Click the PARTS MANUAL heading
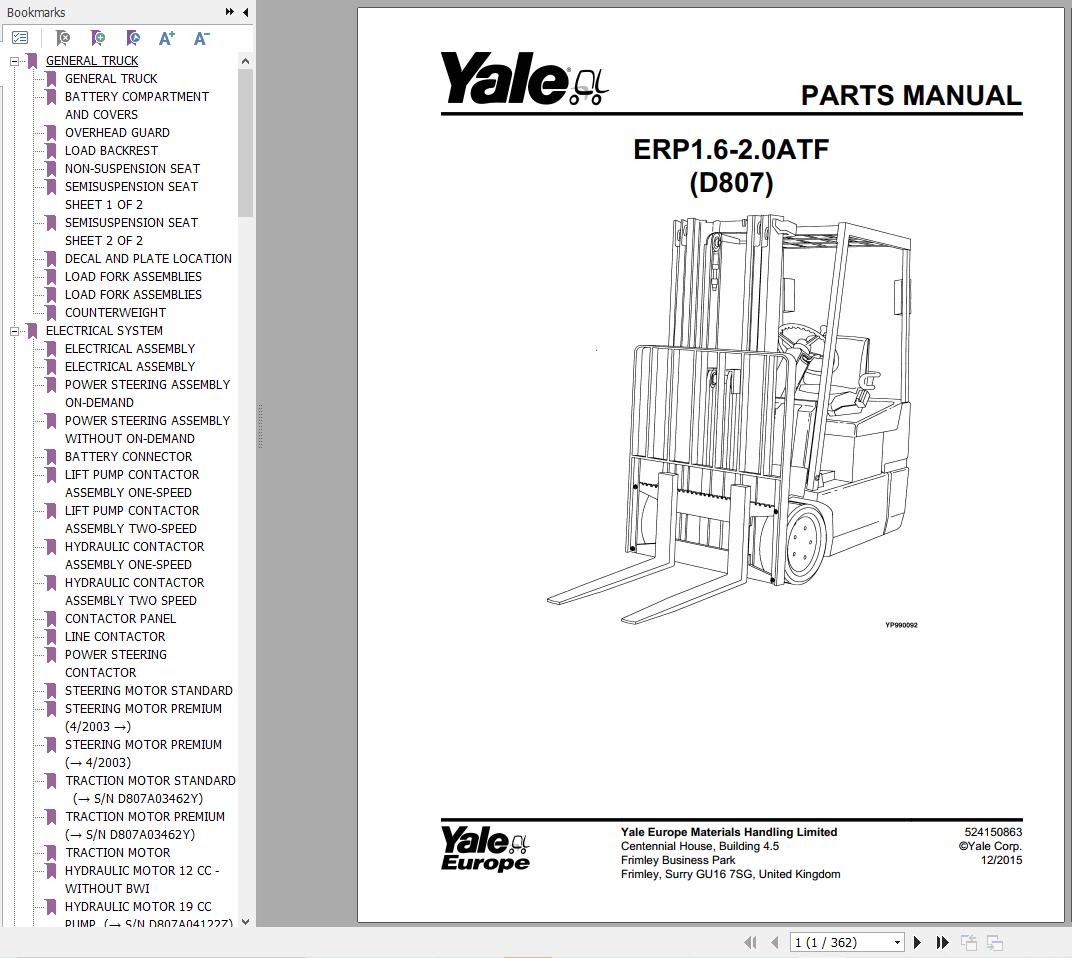 [911, 95]
